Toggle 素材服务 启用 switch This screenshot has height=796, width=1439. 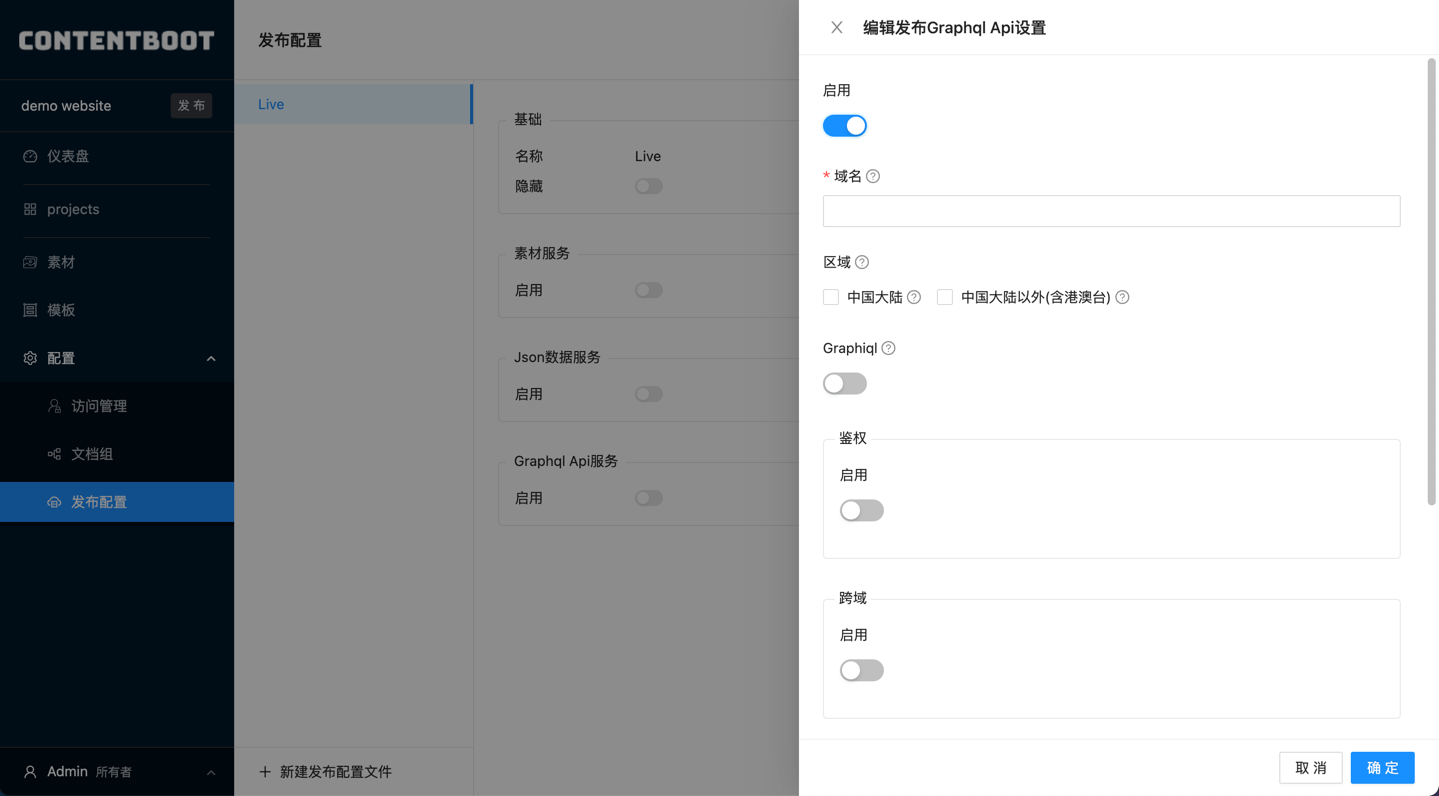[649, 290]
